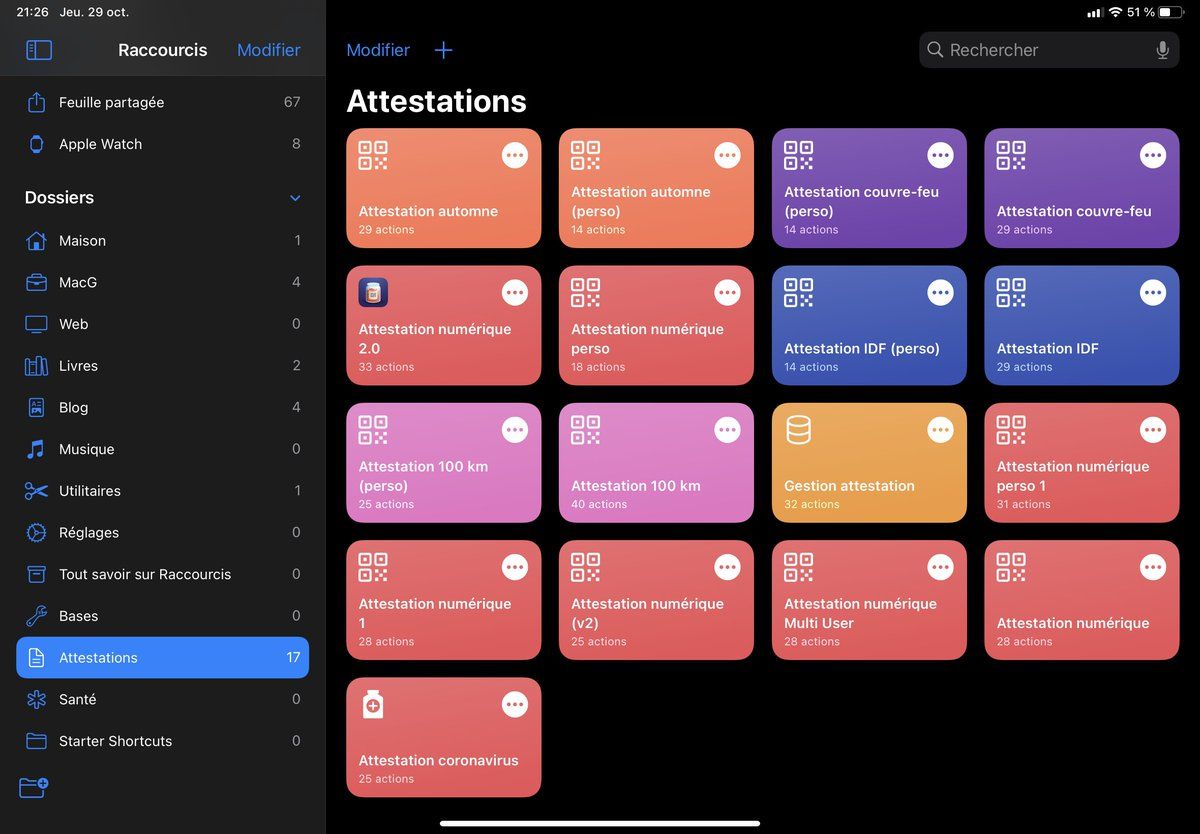The width and height of the screenshot is (1200, 834).
Task: Select the Maison folder
Action: point(163,240)
